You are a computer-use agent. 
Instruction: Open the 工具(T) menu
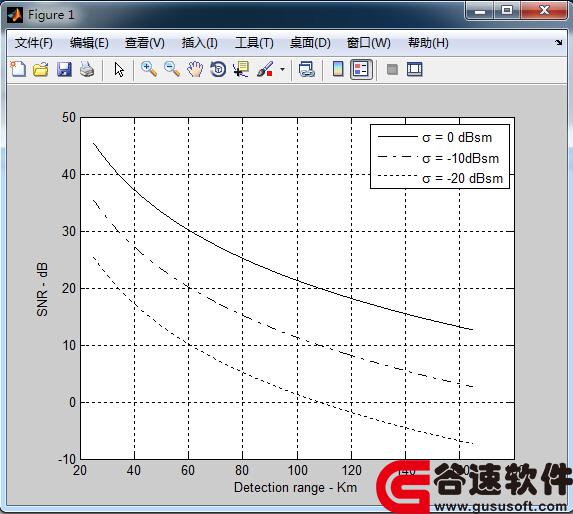coord(254,43)
